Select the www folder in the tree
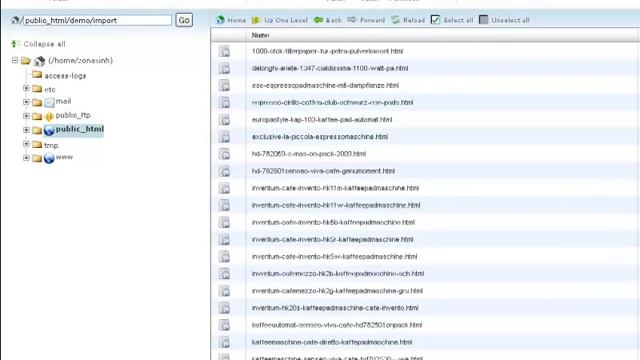The height and width of the screenshot is (360, 640). tap(64, 157)
